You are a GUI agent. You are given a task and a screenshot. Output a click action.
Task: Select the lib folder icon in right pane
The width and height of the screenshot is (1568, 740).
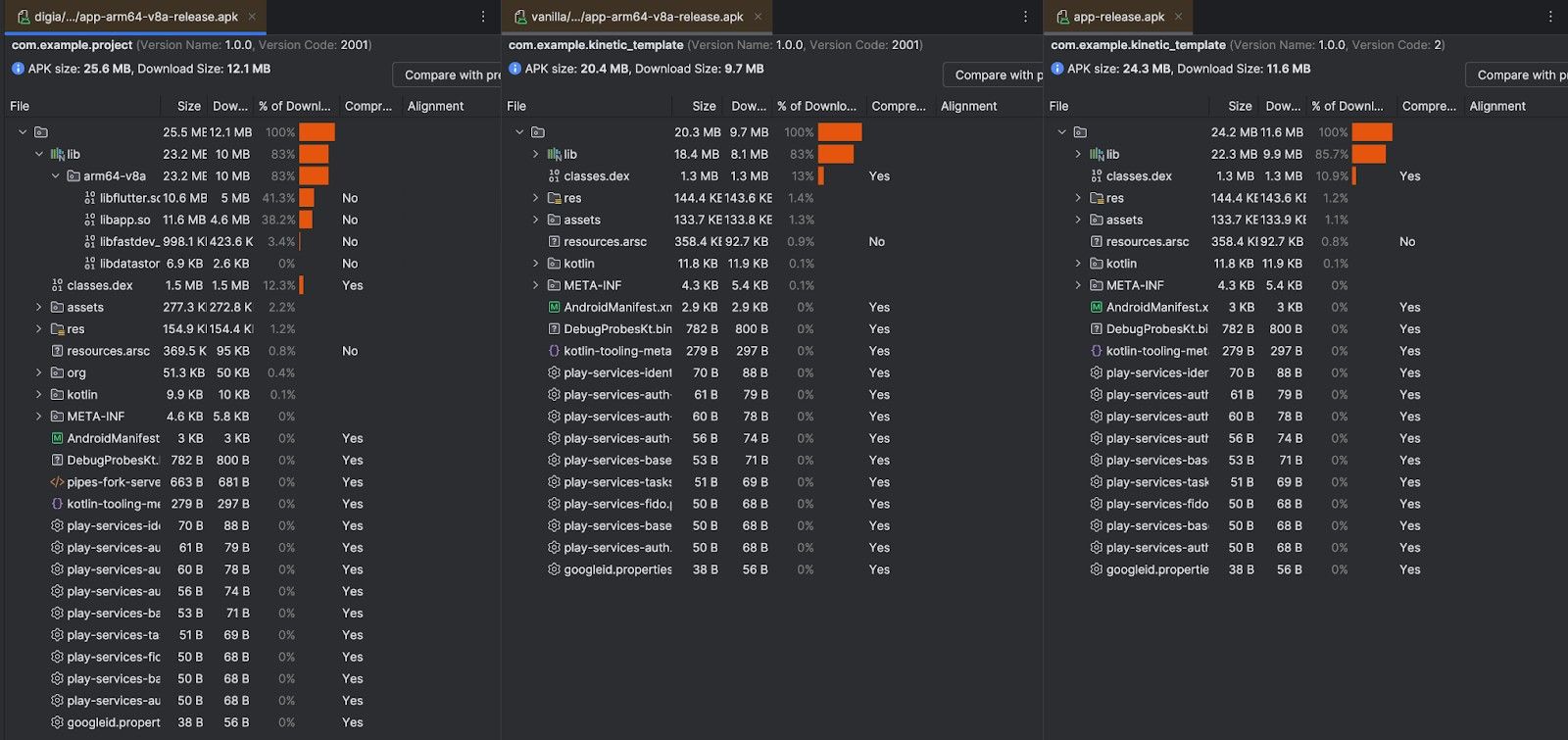[x=1097, y=154]
